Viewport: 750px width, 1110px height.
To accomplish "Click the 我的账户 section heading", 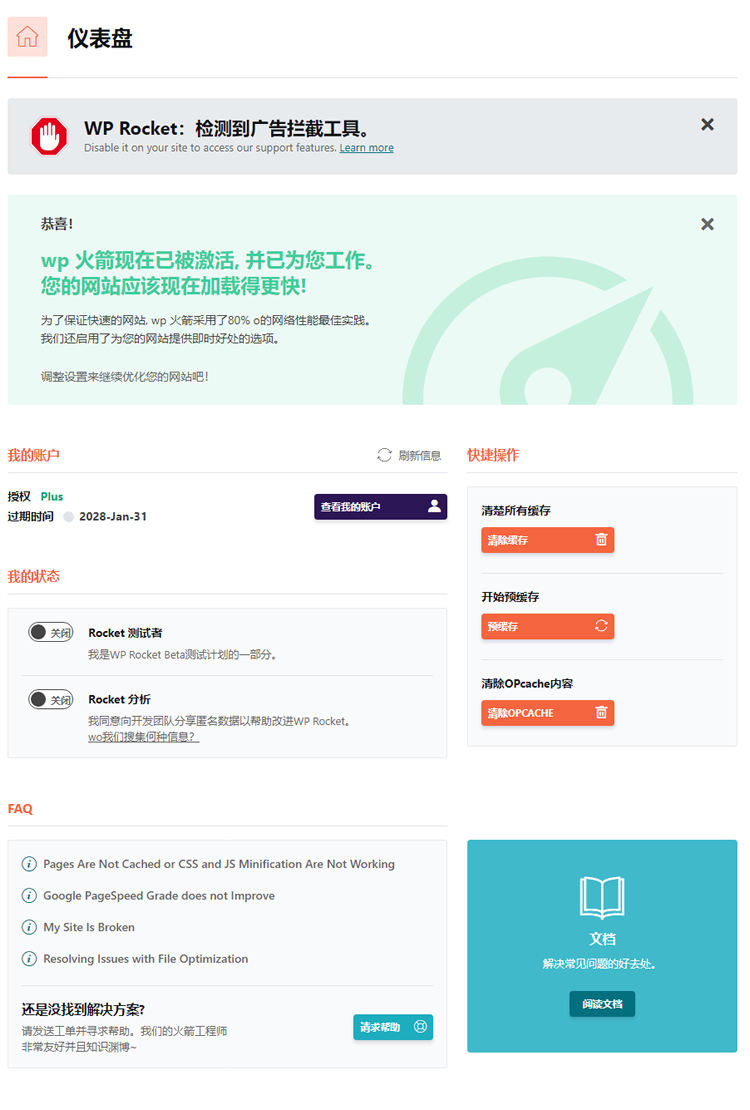I will point(33,455).
